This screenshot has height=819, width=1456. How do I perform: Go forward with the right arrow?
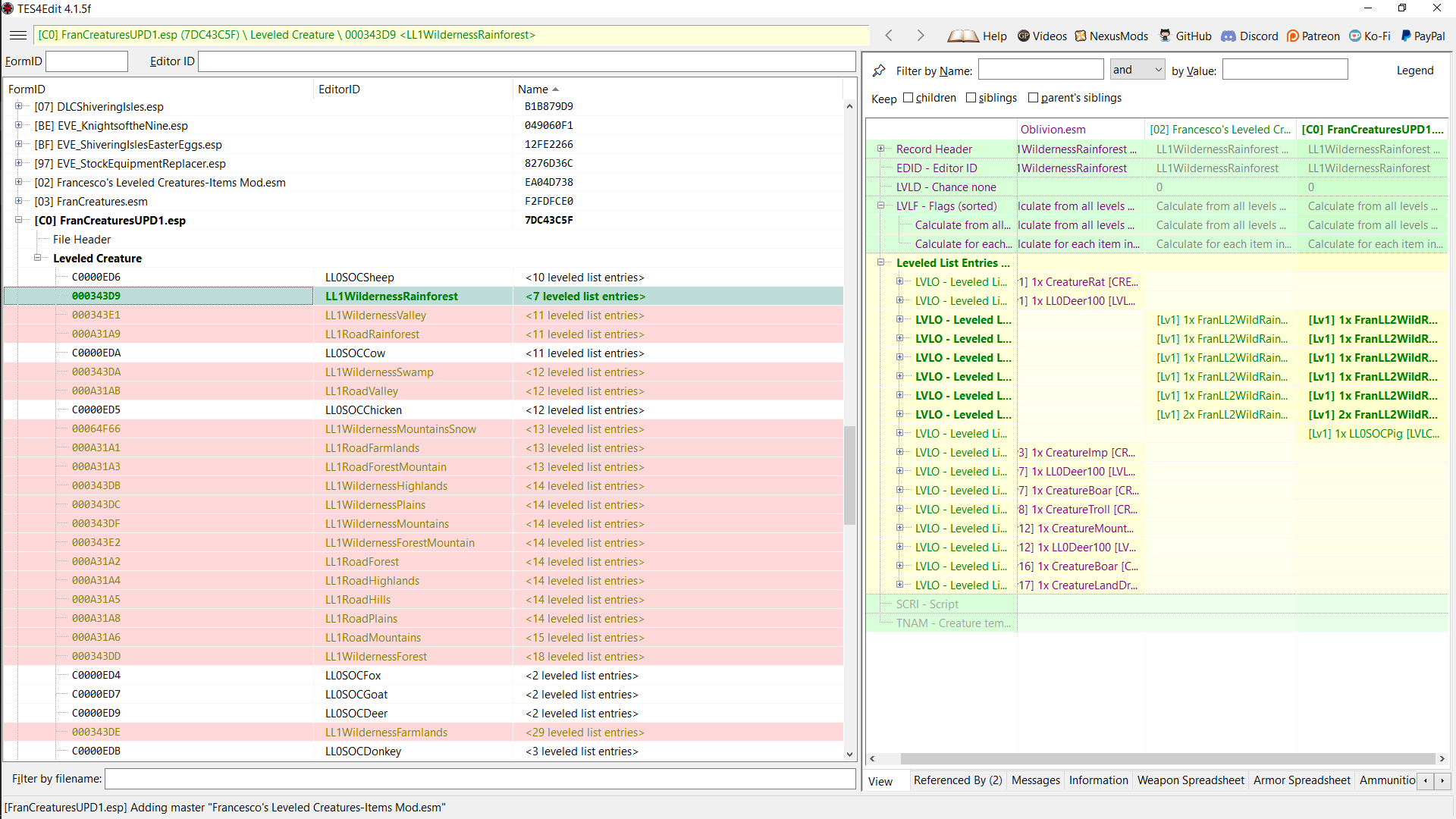pos(920,36)
